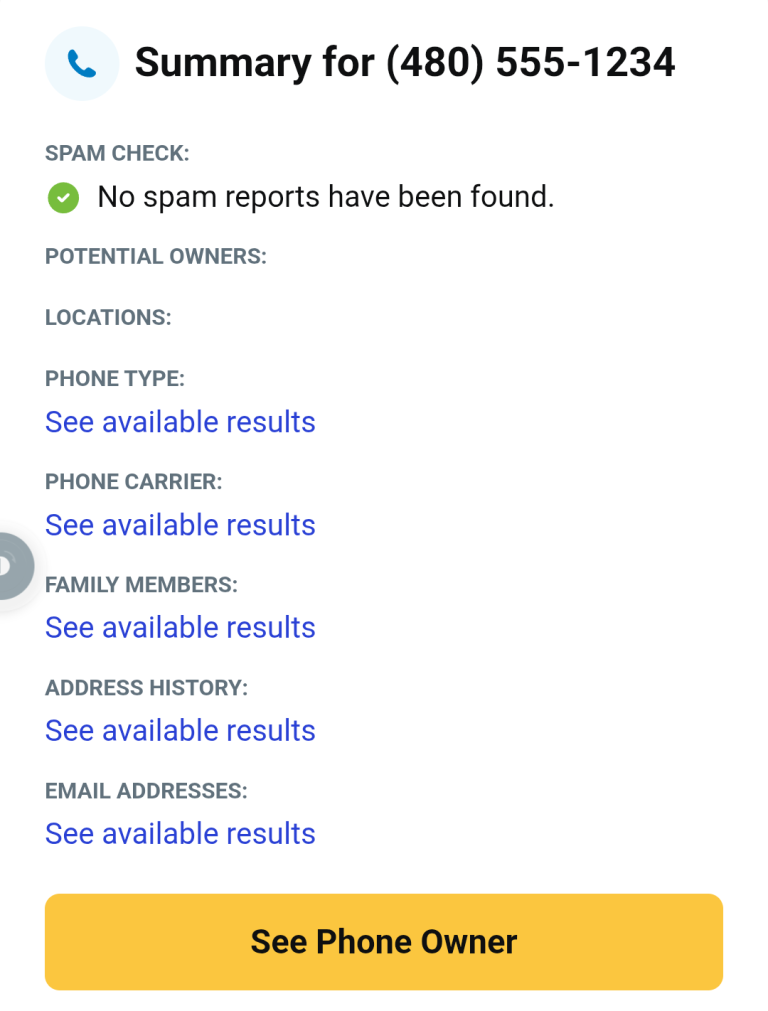The height and width of the screenshot is (1011, 768).
Task: Click the POTENTIAL OWNERS label
Action: coord(156,256)
